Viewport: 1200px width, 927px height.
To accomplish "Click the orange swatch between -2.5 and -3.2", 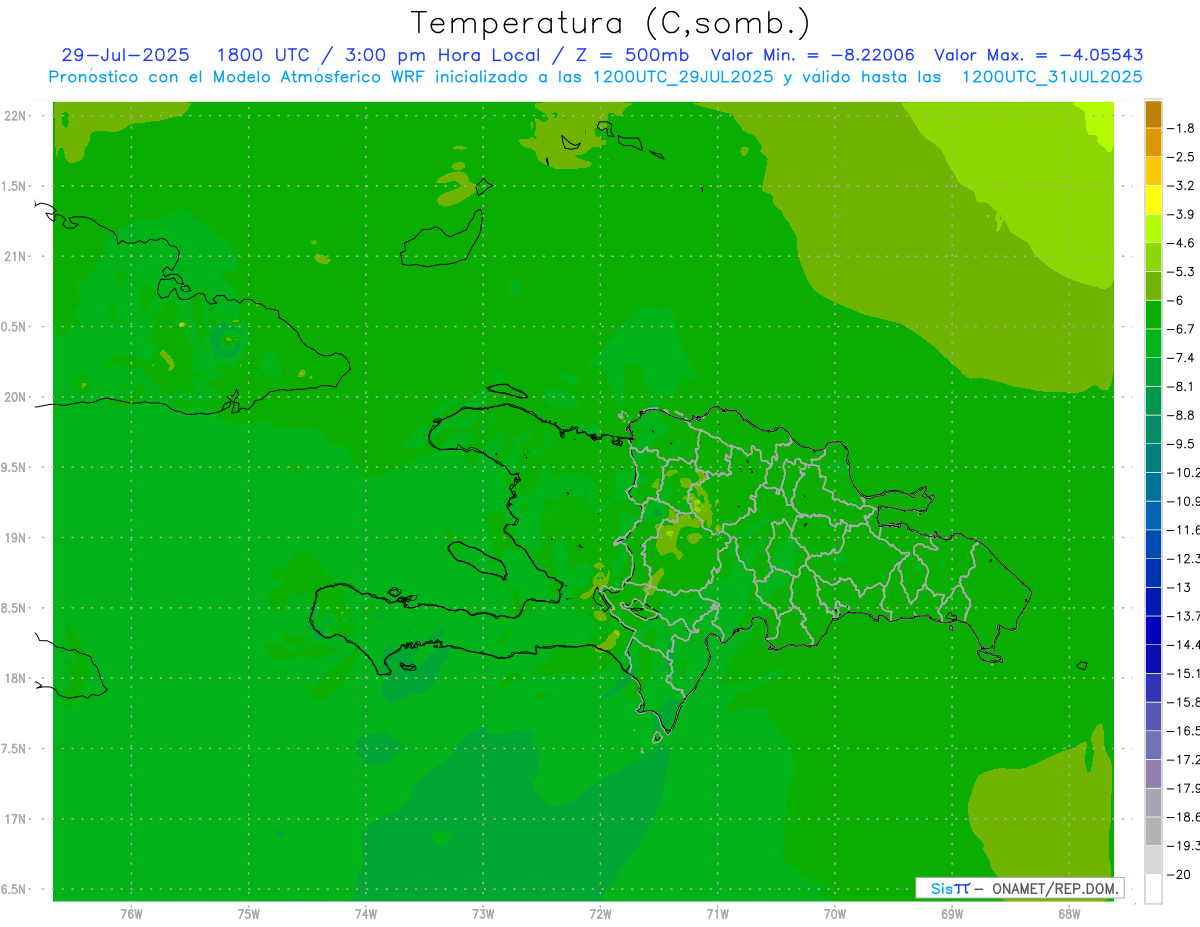I will [1153, 171].
